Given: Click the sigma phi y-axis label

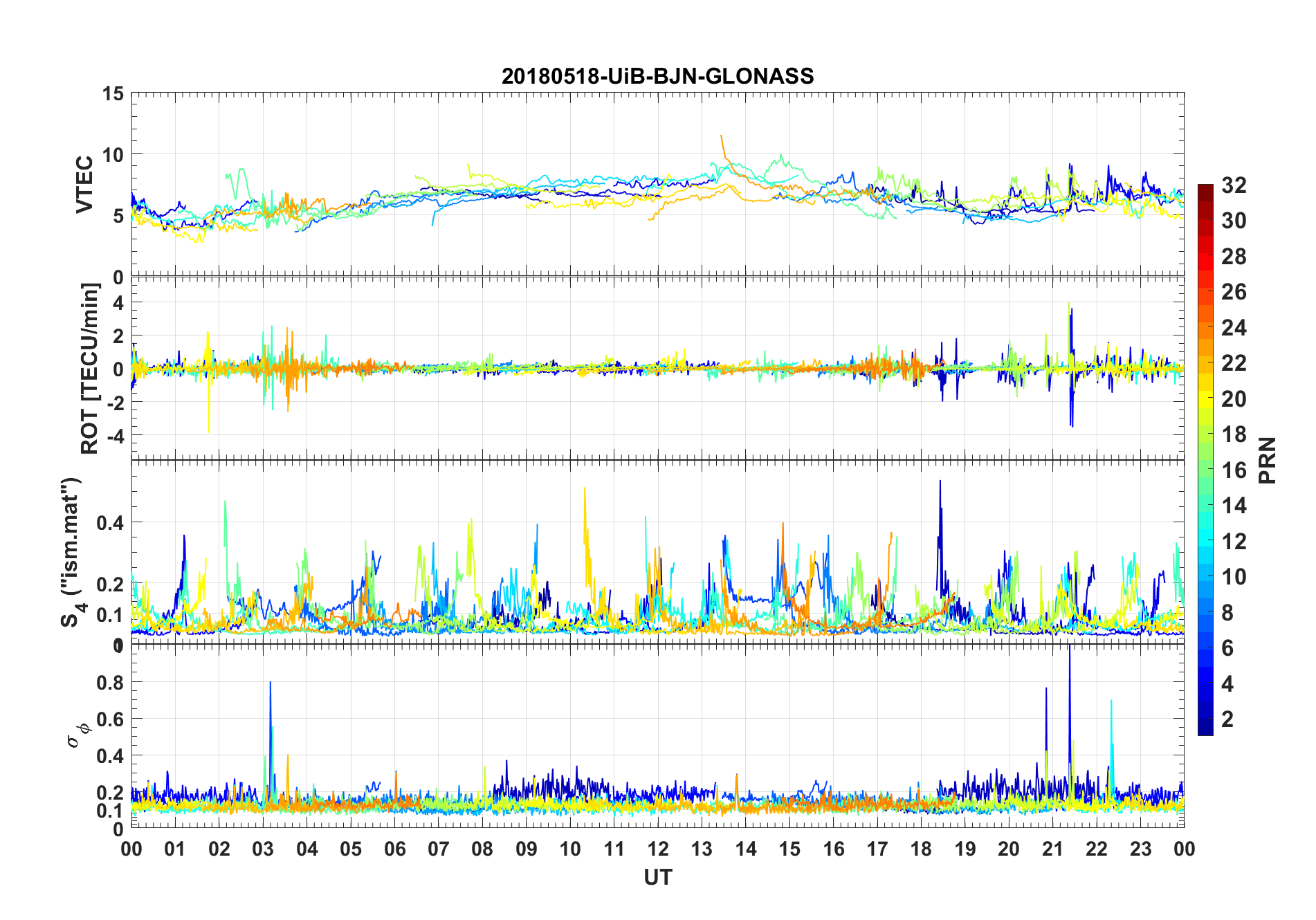Looking at the screenshot, I should pos(78,735).
